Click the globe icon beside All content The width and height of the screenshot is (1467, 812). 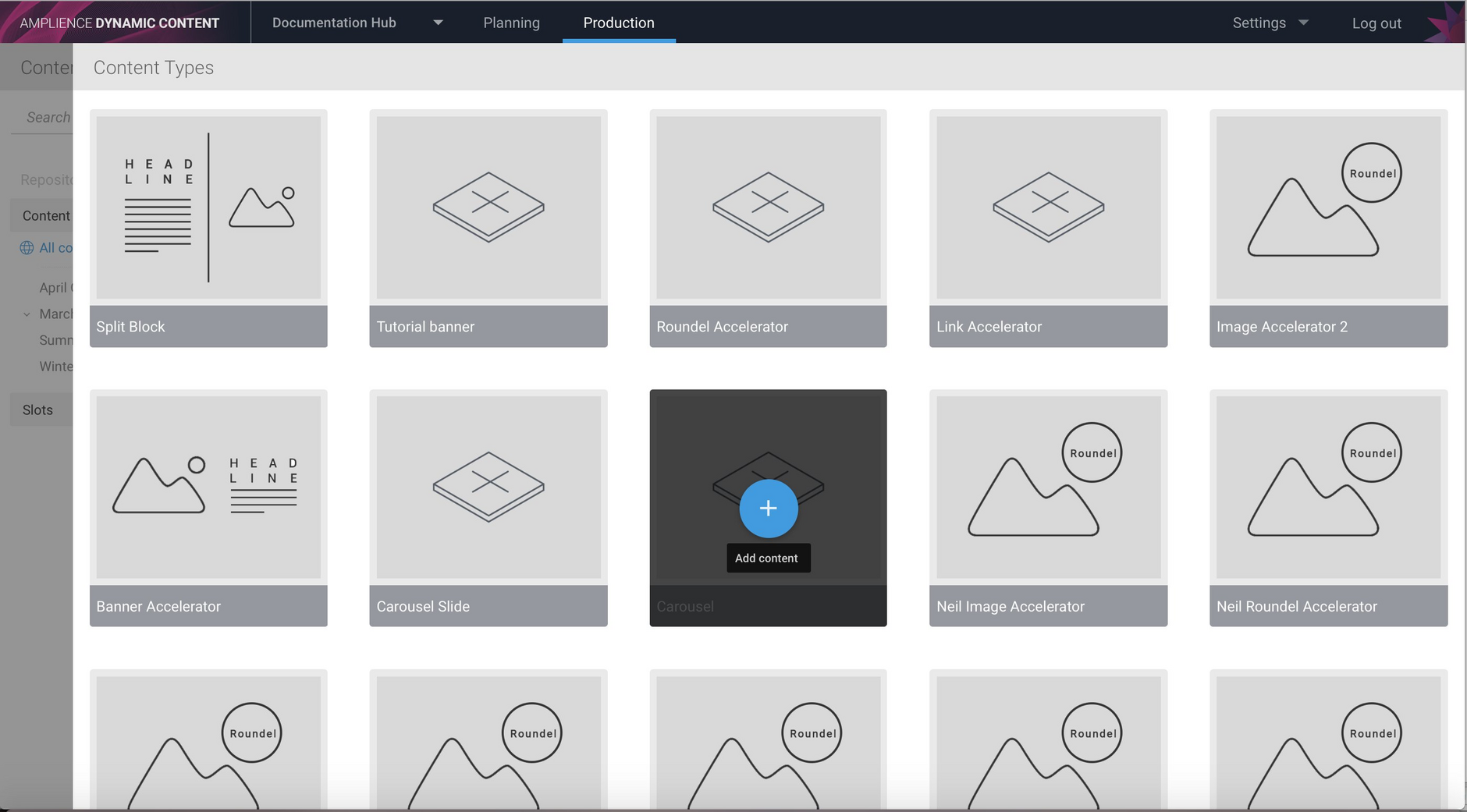27,248
